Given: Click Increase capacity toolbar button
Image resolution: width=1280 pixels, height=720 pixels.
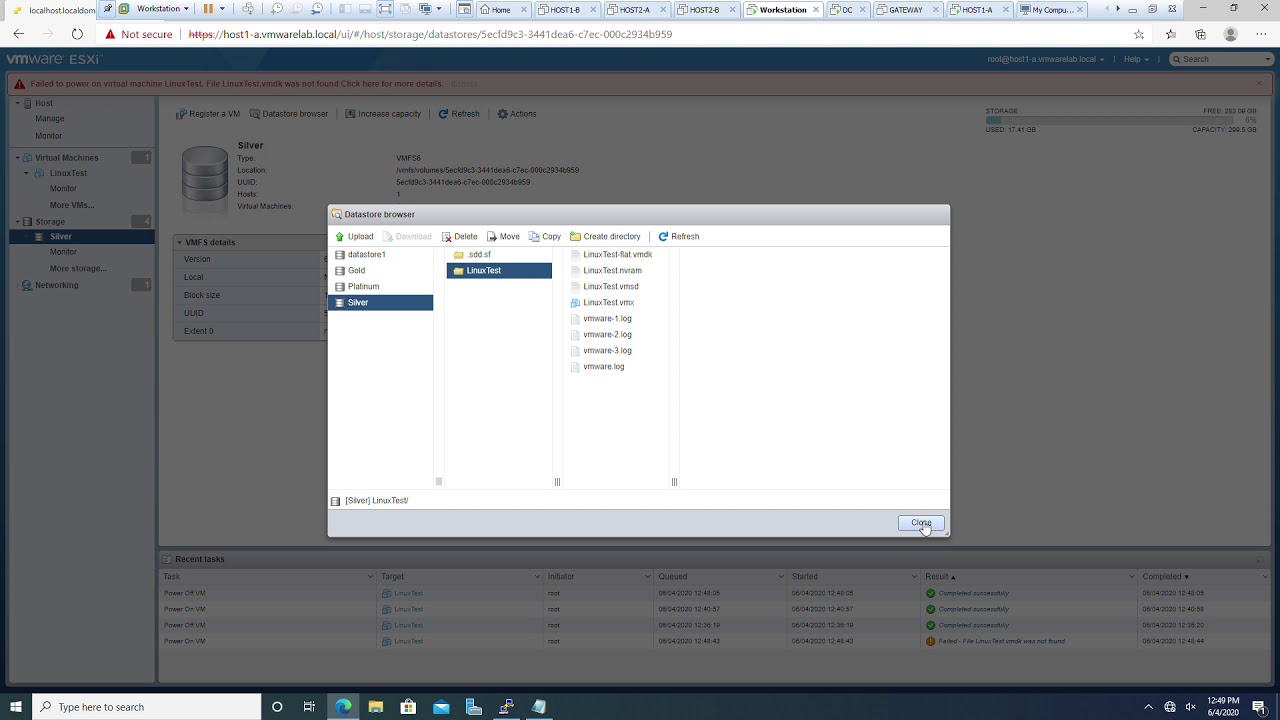Looking at the screenshot, I should click(x=383, y=114).
